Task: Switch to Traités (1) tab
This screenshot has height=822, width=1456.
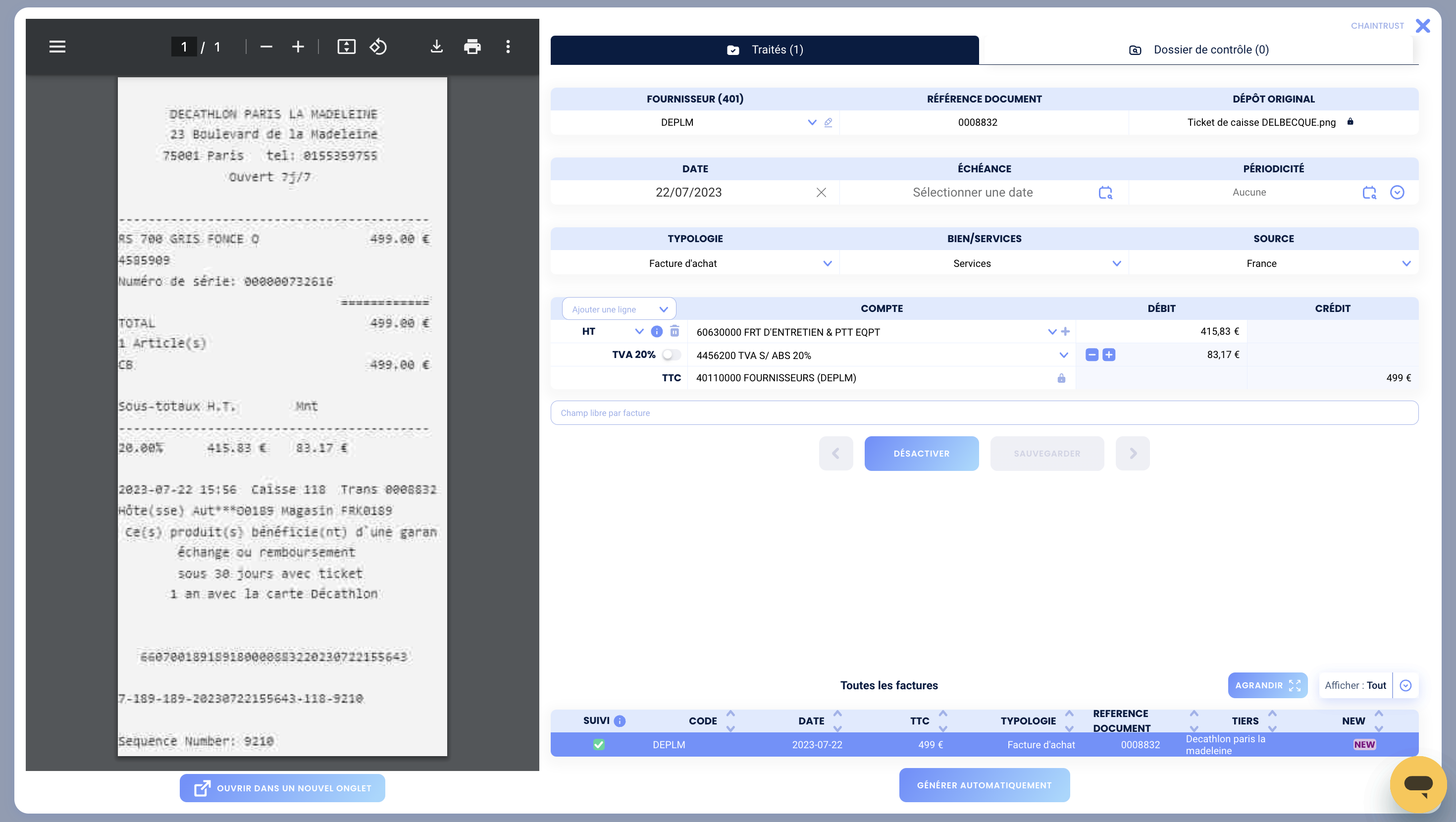Action: [x=764, y=50]
